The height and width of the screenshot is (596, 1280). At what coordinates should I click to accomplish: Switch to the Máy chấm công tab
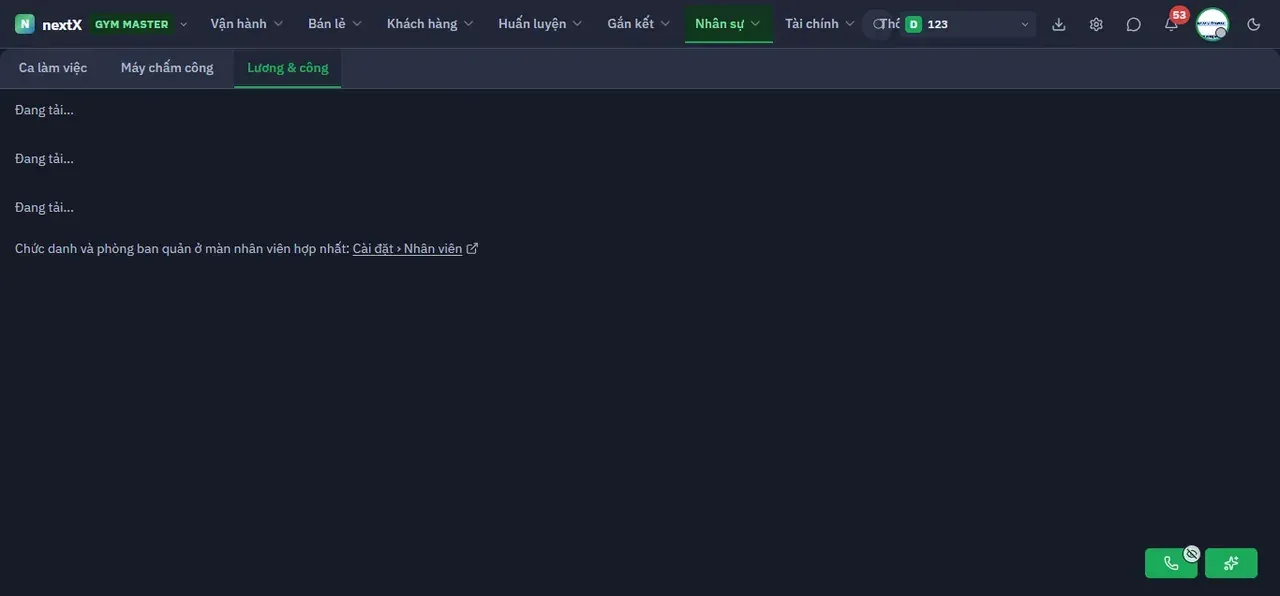point(167,68)
